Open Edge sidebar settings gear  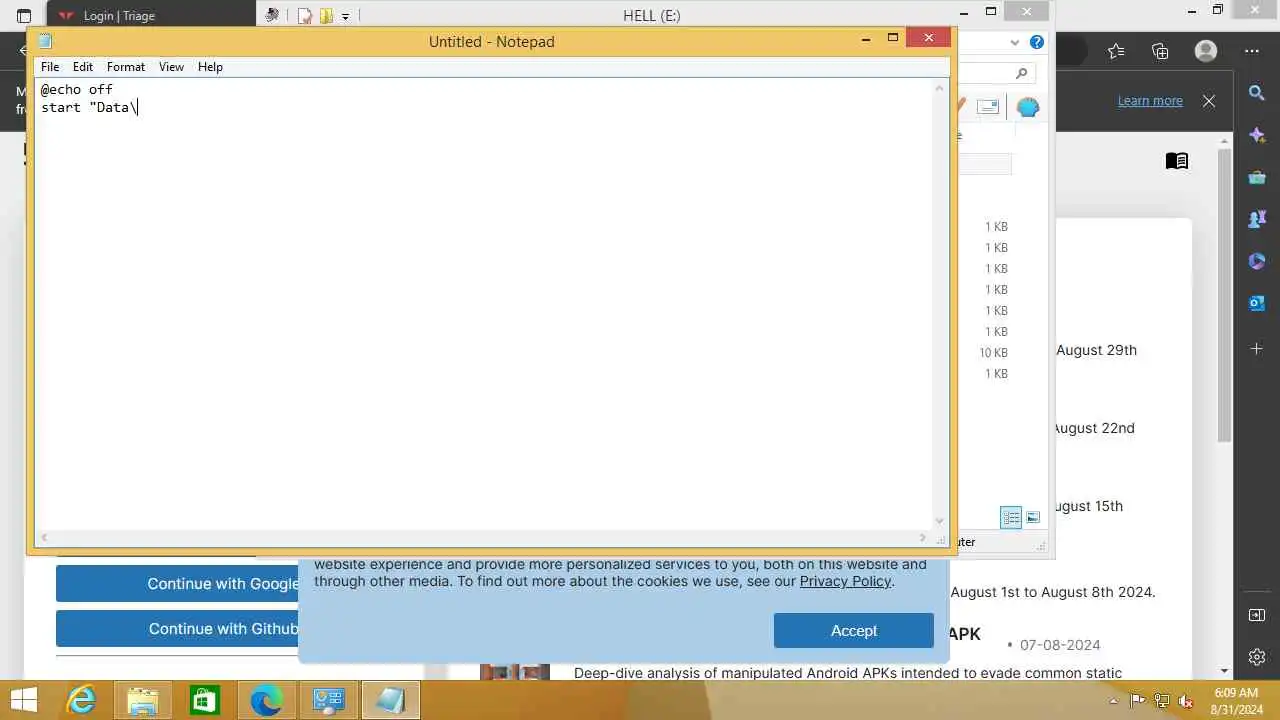point(1257,657)
